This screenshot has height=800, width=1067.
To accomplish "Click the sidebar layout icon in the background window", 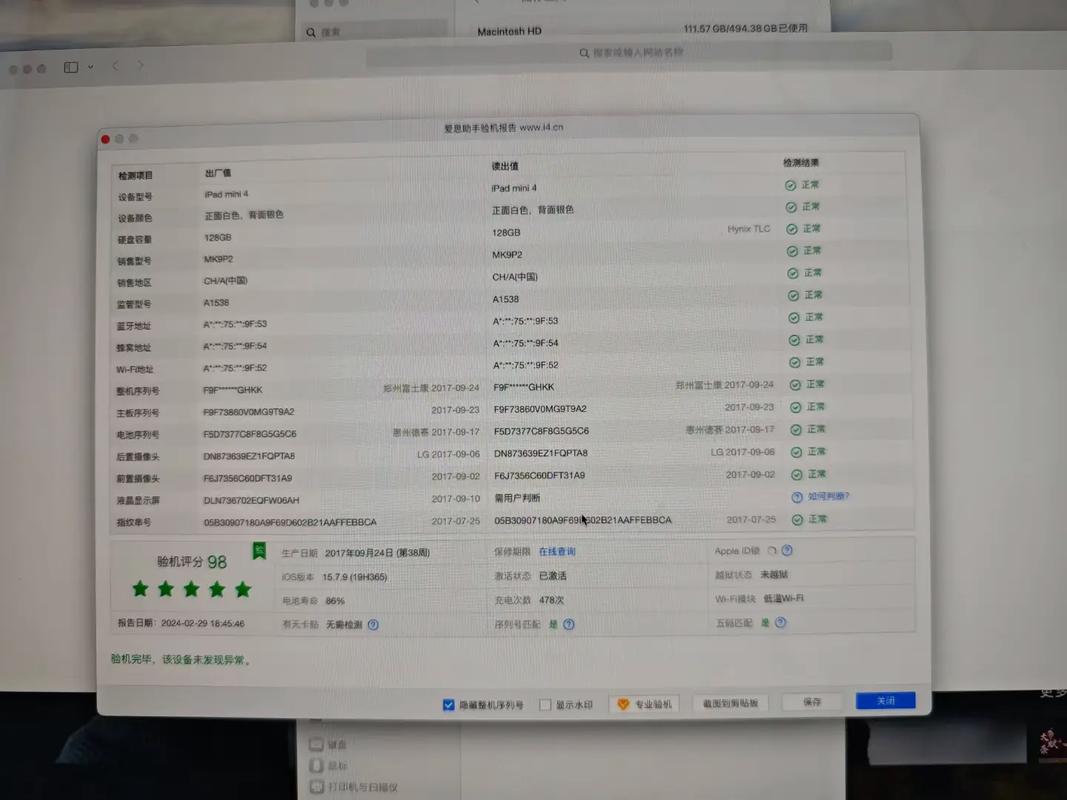I will [x=70, y=66].
